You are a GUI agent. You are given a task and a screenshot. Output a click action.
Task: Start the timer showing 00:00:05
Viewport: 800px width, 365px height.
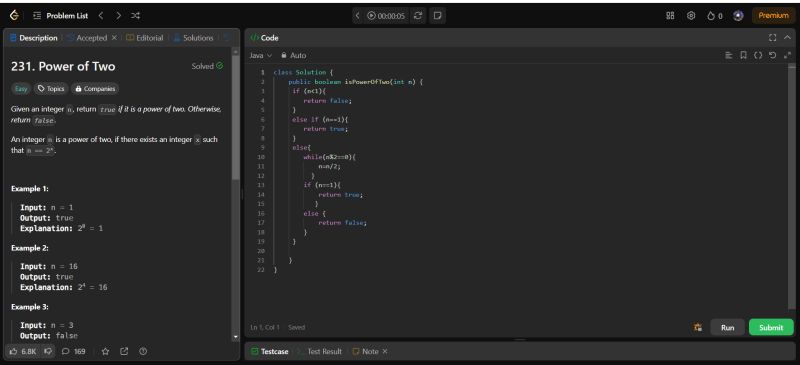386,16
